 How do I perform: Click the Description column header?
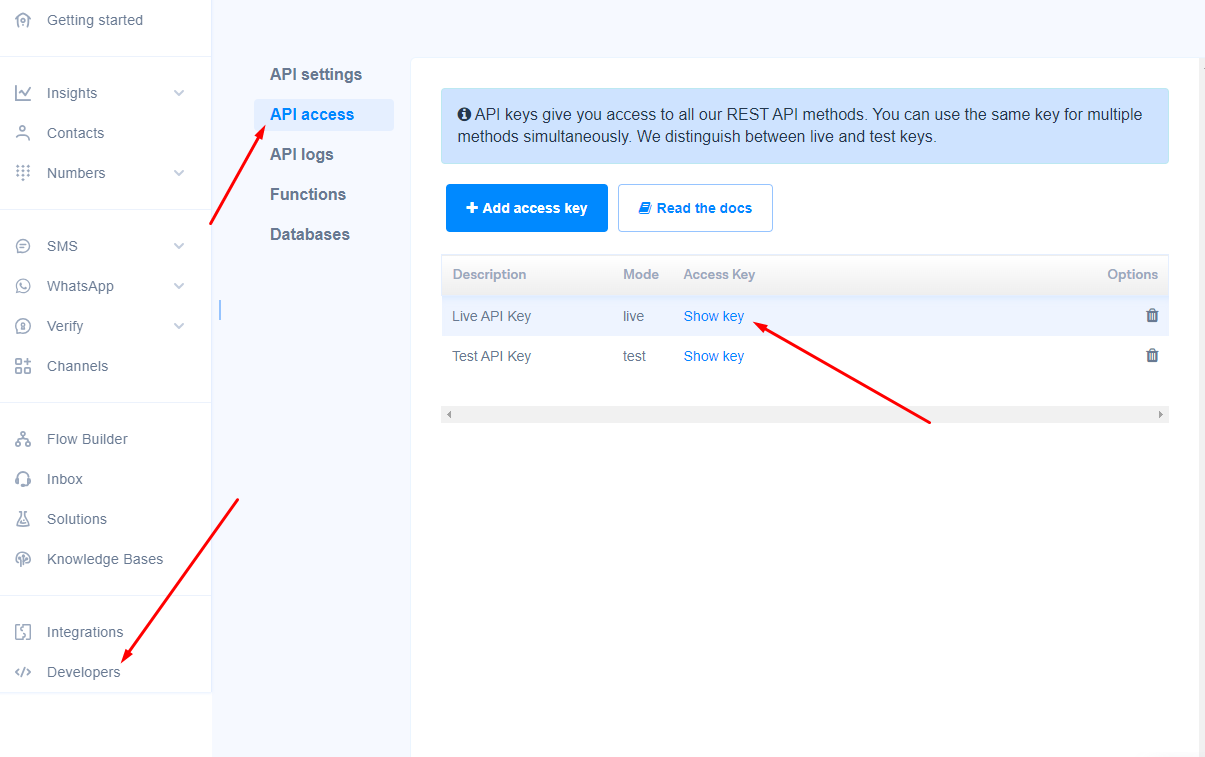point(489,274)
